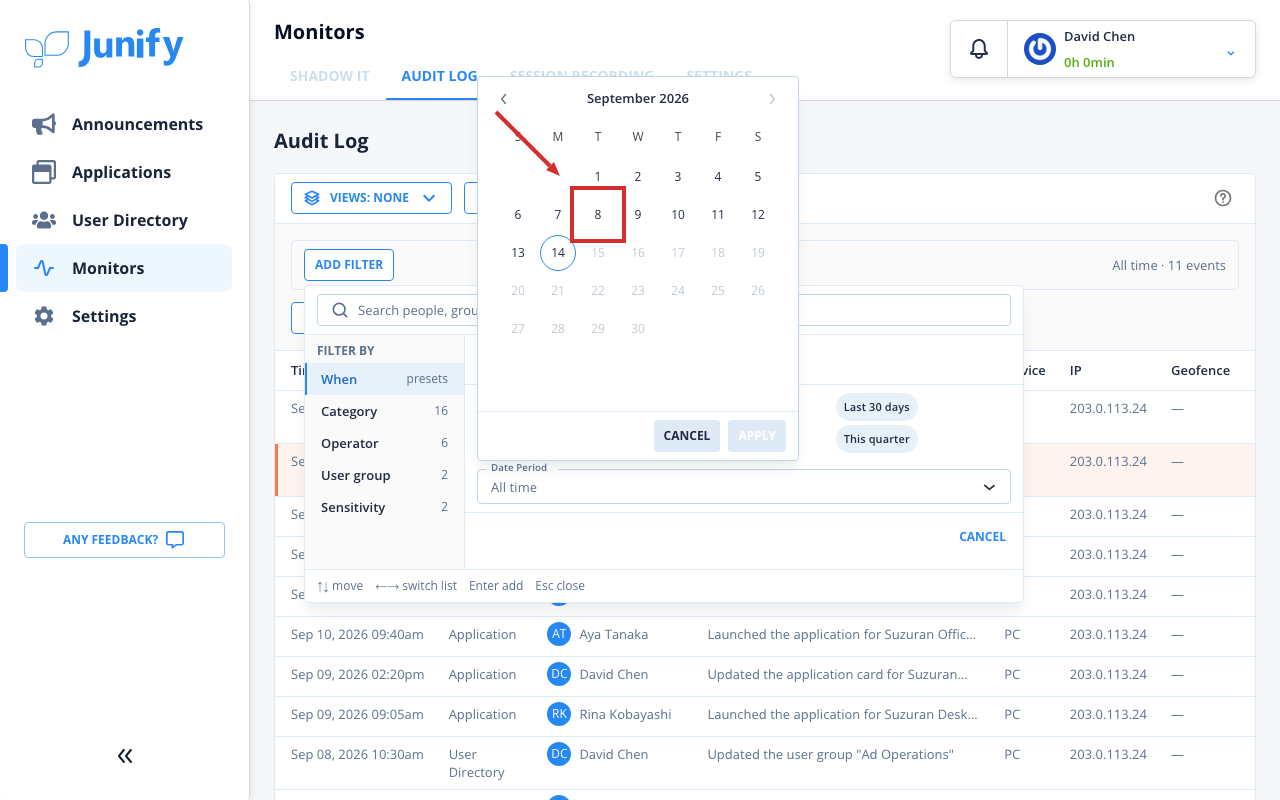This screenshot has height=800, width=1280.
Task: Select September 8 in calendar
Action: point(598,214)
